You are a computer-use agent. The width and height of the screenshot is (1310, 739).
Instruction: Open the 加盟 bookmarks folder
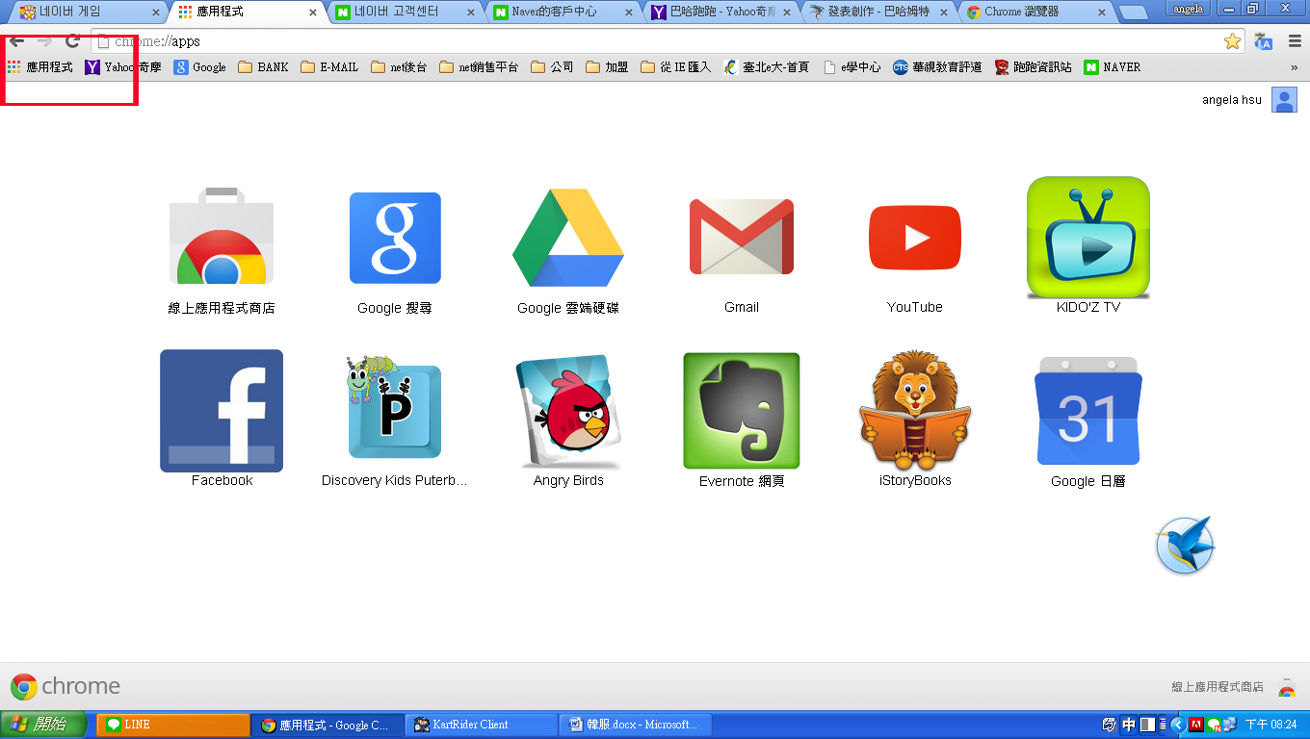[606, 67]
